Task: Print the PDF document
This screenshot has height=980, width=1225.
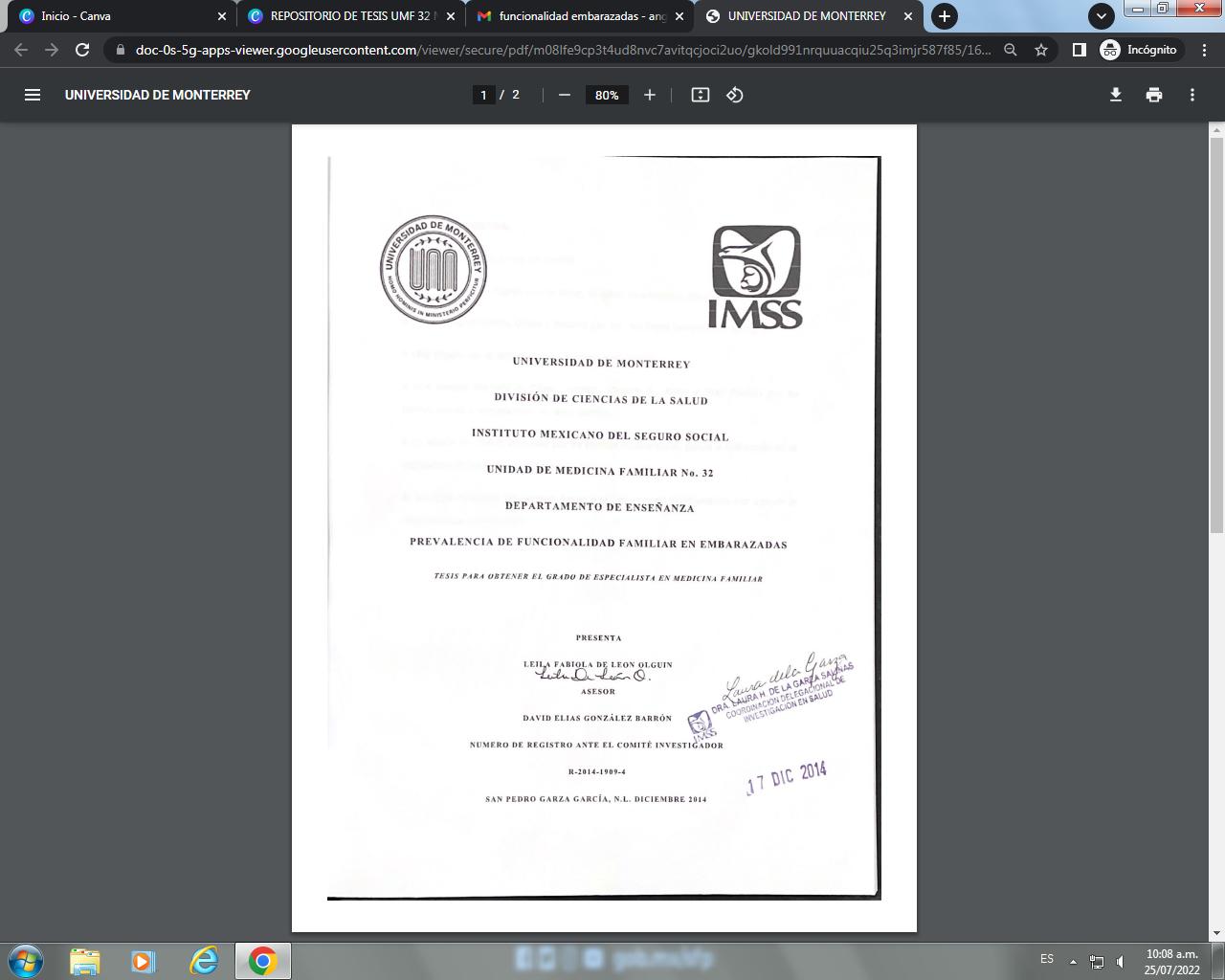Action: click(x=1154, y=95)
